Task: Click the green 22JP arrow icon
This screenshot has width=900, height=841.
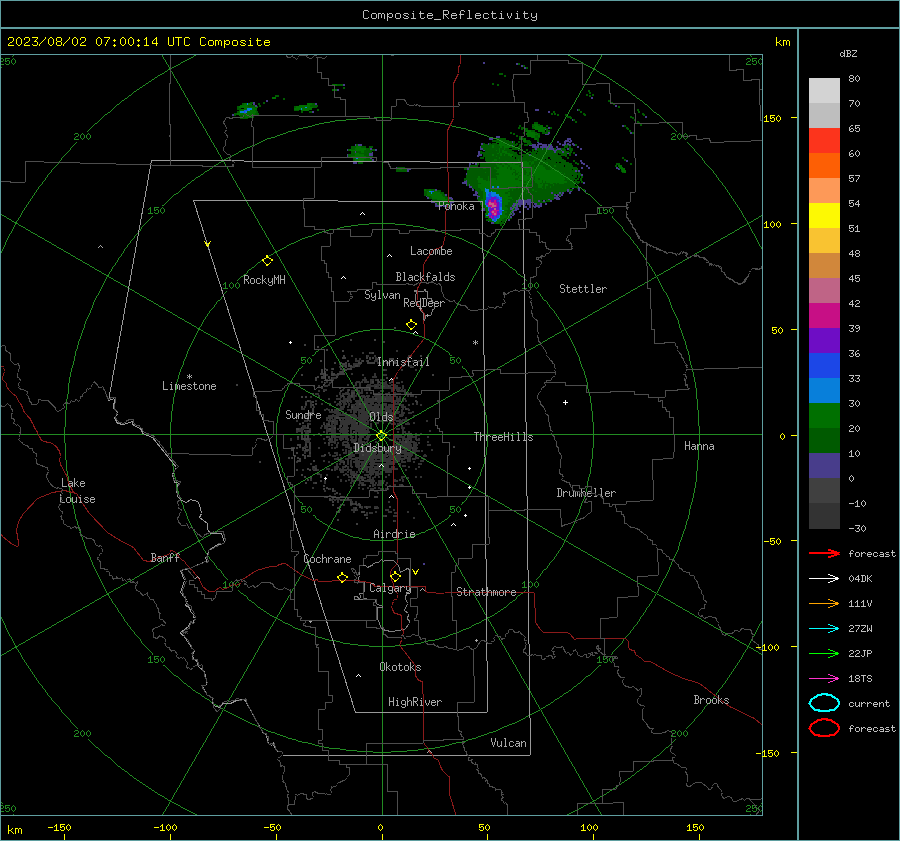Action: point(824,653)
